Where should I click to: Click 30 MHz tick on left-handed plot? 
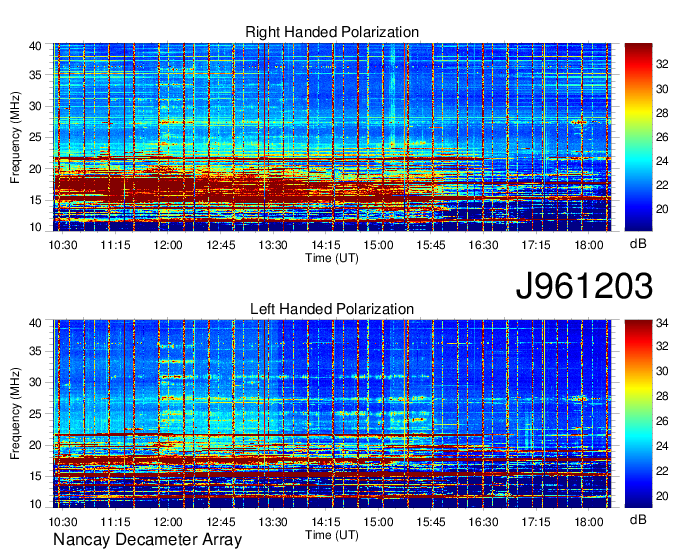tap(36, 382)
